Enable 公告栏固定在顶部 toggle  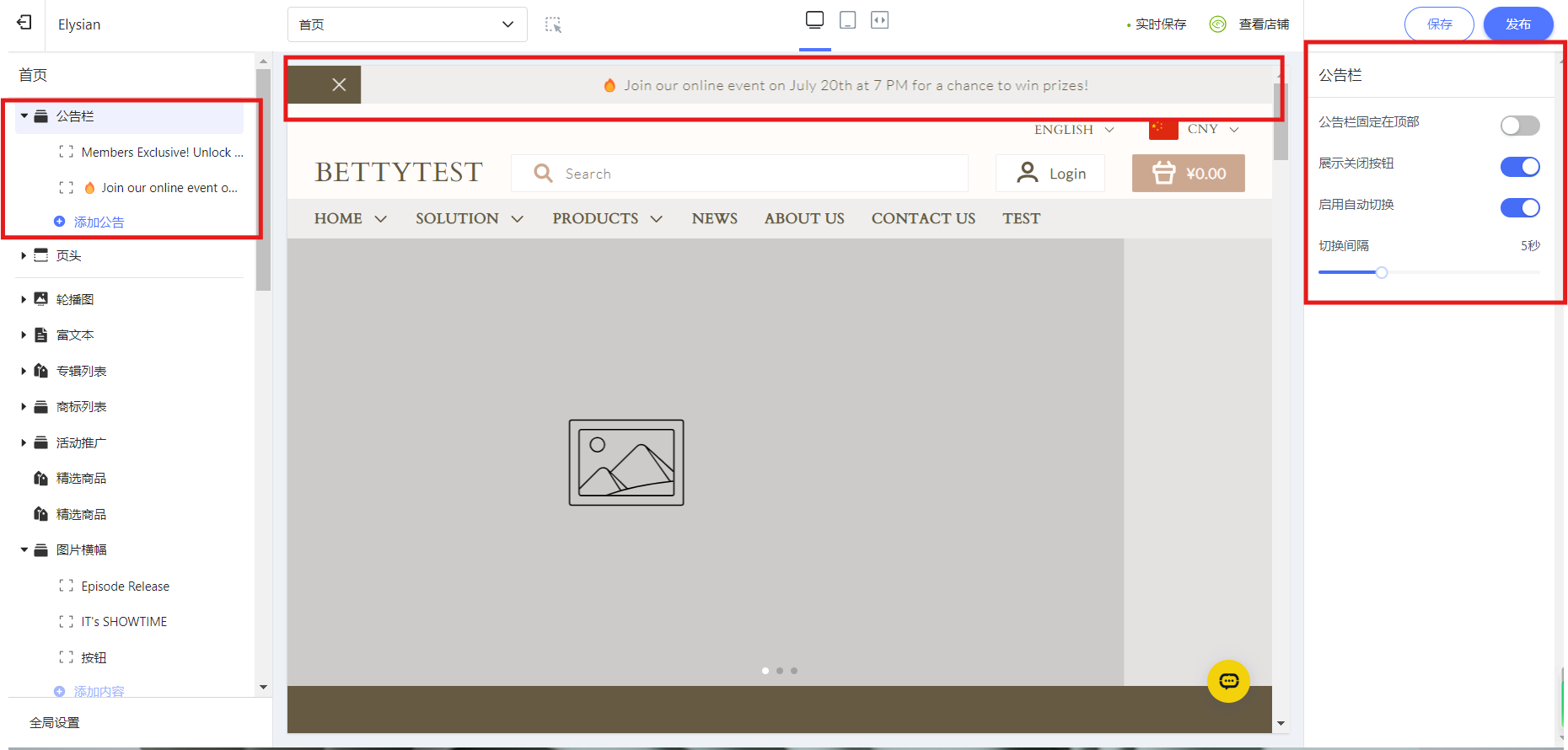[x=1519, y=126]
